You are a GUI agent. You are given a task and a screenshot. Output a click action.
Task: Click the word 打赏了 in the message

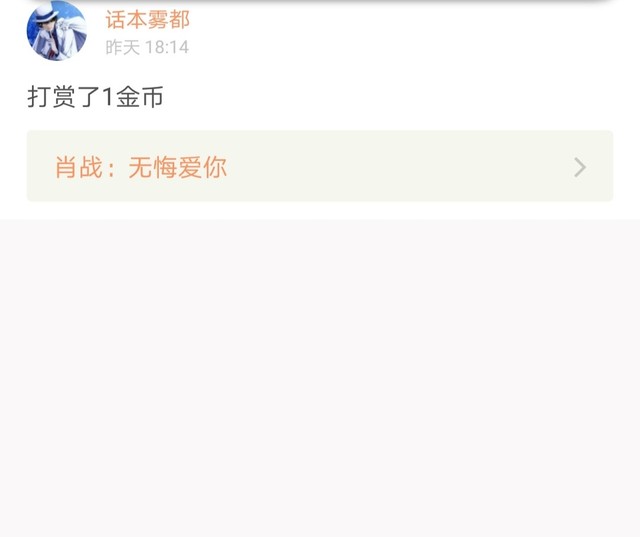click(64, 97)
